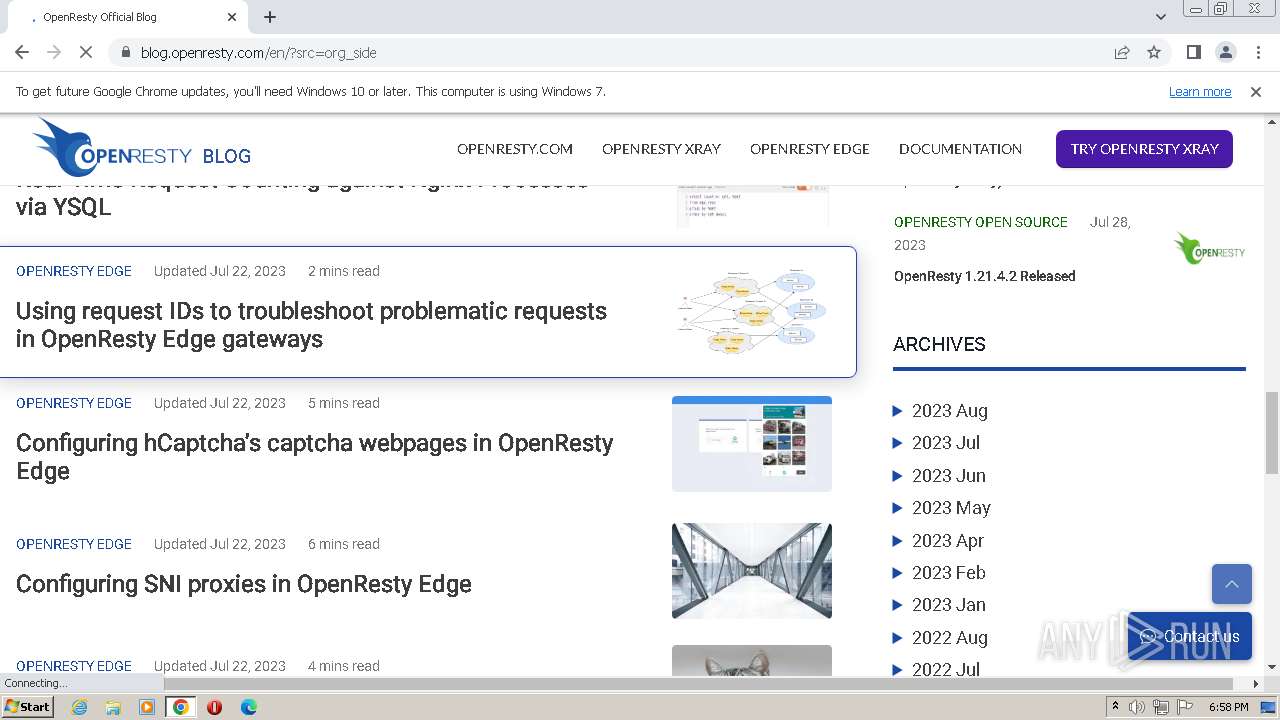Close the OpenResty Official Blog tab
1280x720 pixels.
point(232,17)
